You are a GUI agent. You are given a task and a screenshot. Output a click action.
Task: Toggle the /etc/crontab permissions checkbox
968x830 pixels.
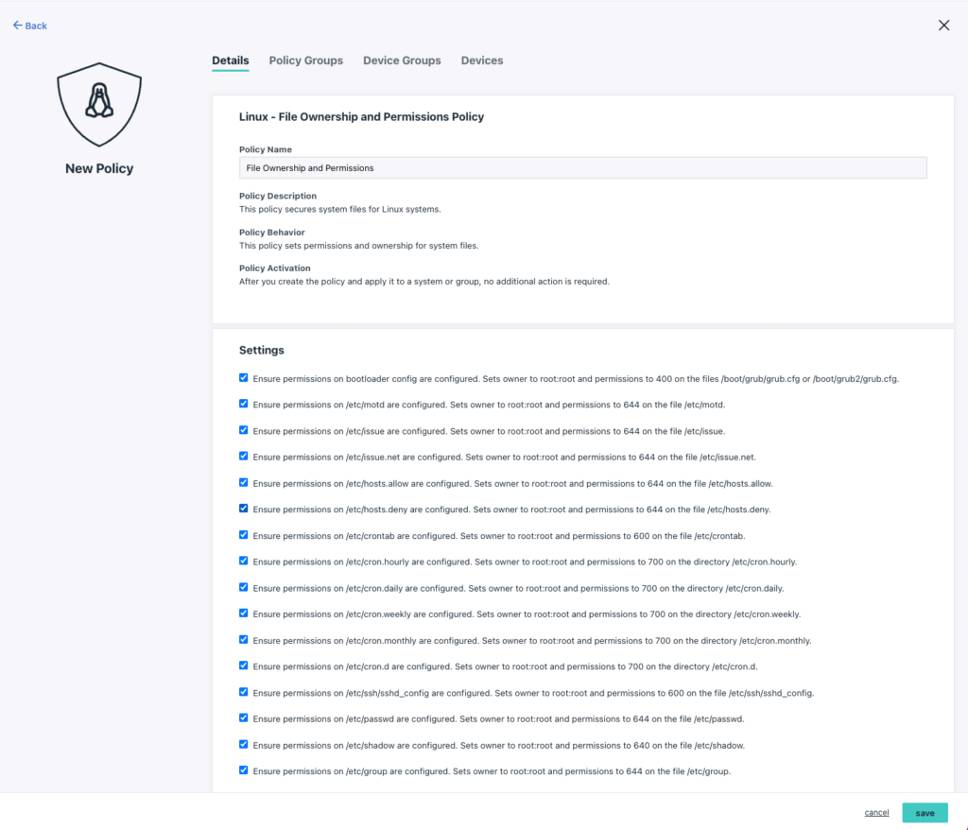point(243,536)
